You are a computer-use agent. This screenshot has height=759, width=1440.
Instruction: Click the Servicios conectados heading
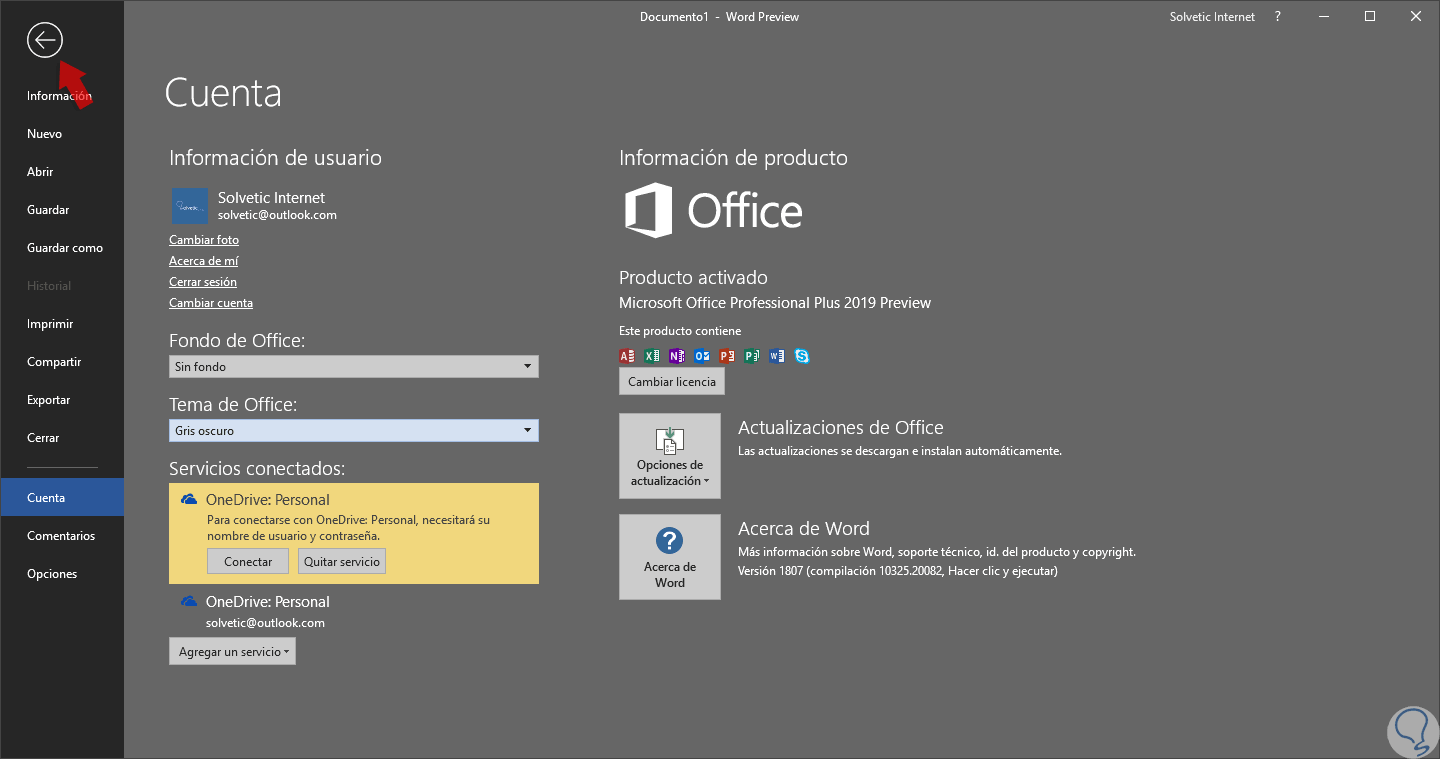click(x=257, y=469)
